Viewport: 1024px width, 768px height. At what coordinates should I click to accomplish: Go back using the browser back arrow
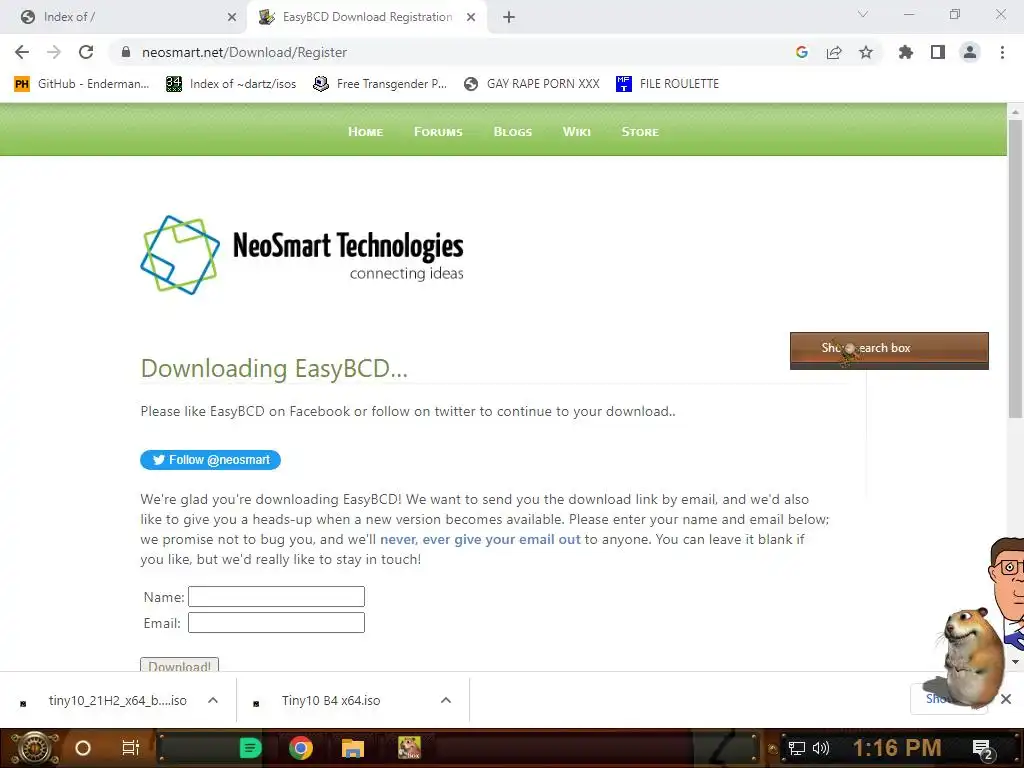(x=22, y=52)
